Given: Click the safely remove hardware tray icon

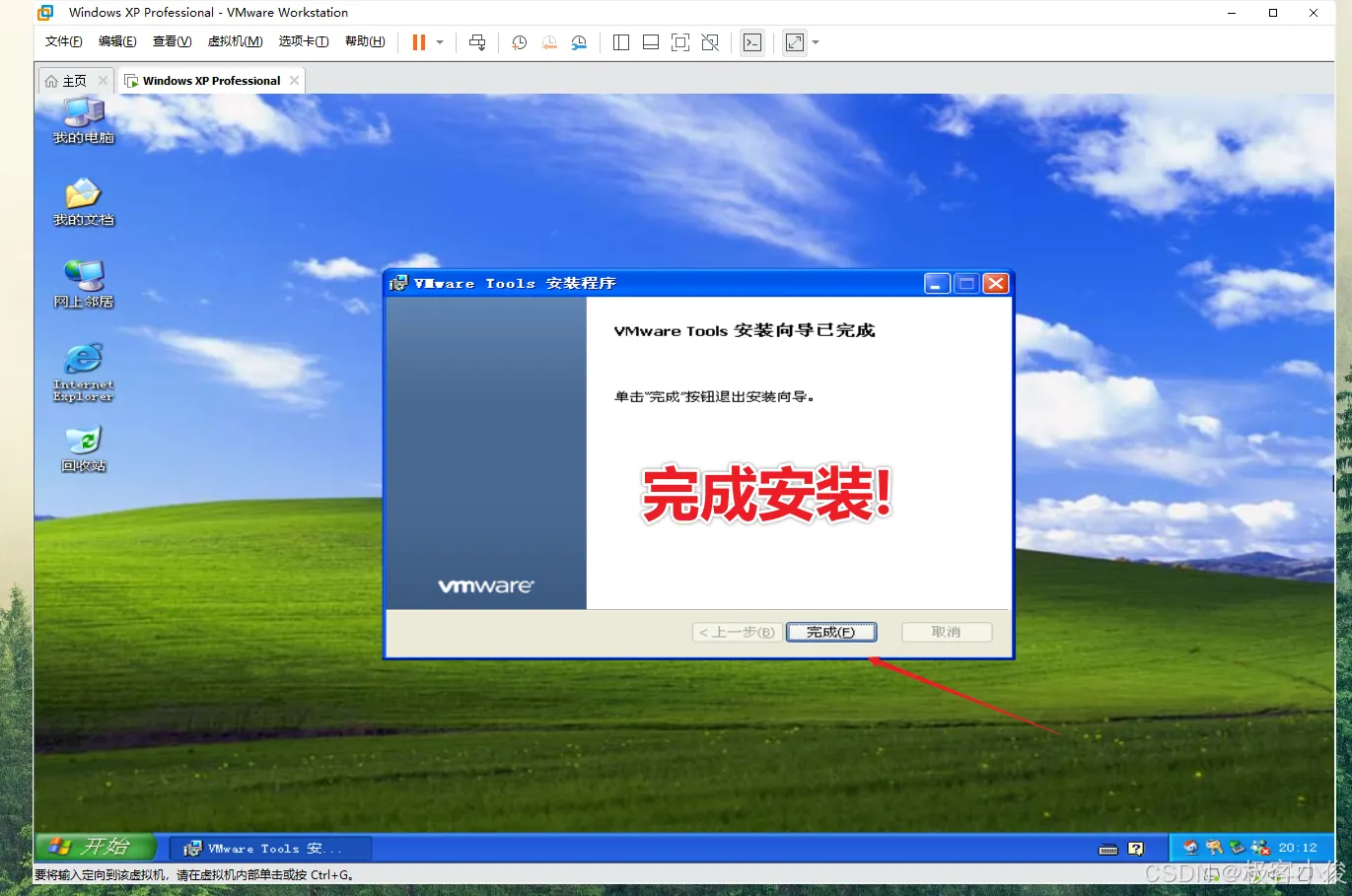Looking at the screenshot, I should (1237, 848).
